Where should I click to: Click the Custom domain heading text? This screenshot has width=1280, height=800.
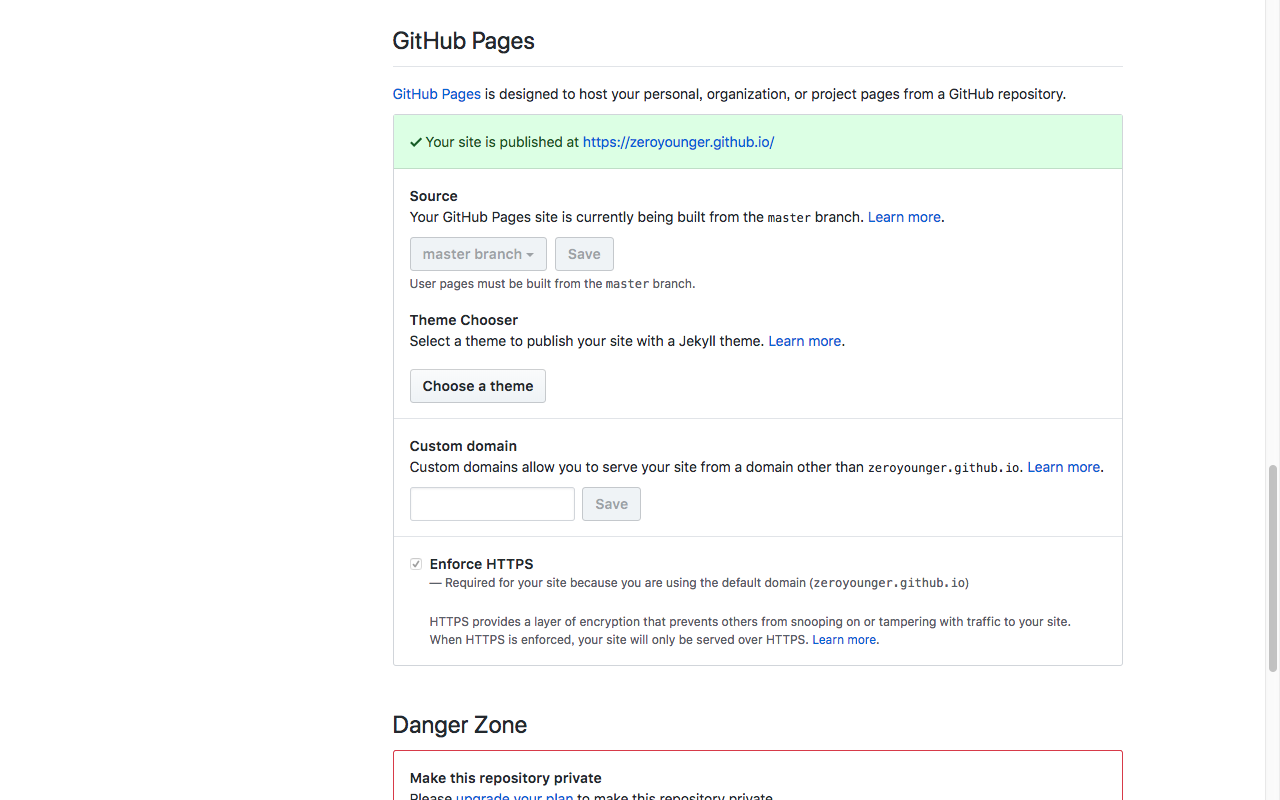point(463,446)
